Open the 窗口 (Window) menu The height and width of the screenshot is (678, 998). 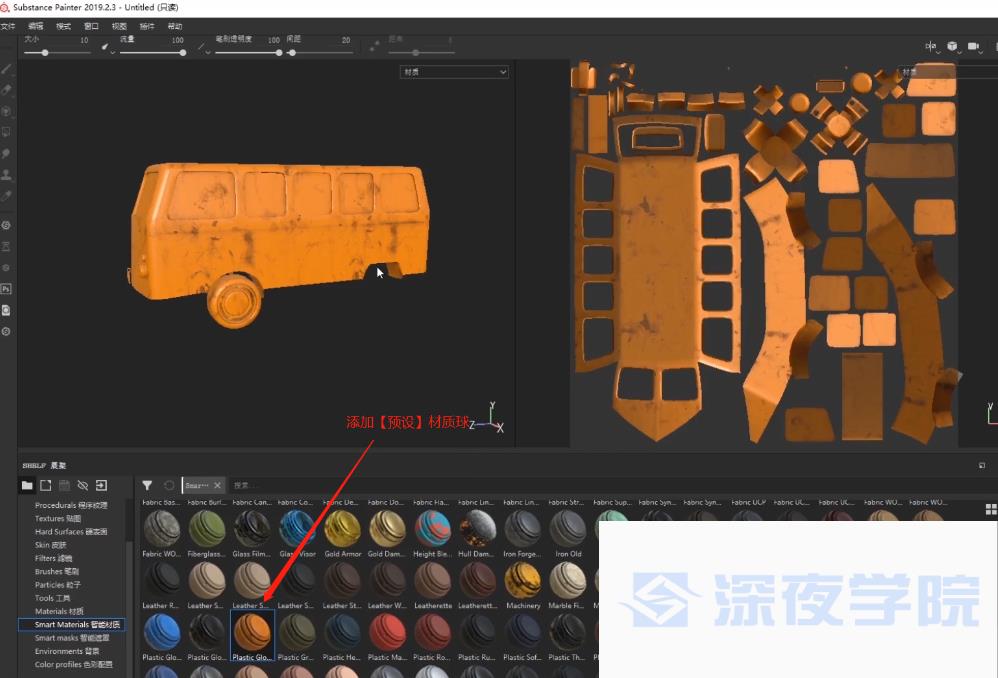91,25
